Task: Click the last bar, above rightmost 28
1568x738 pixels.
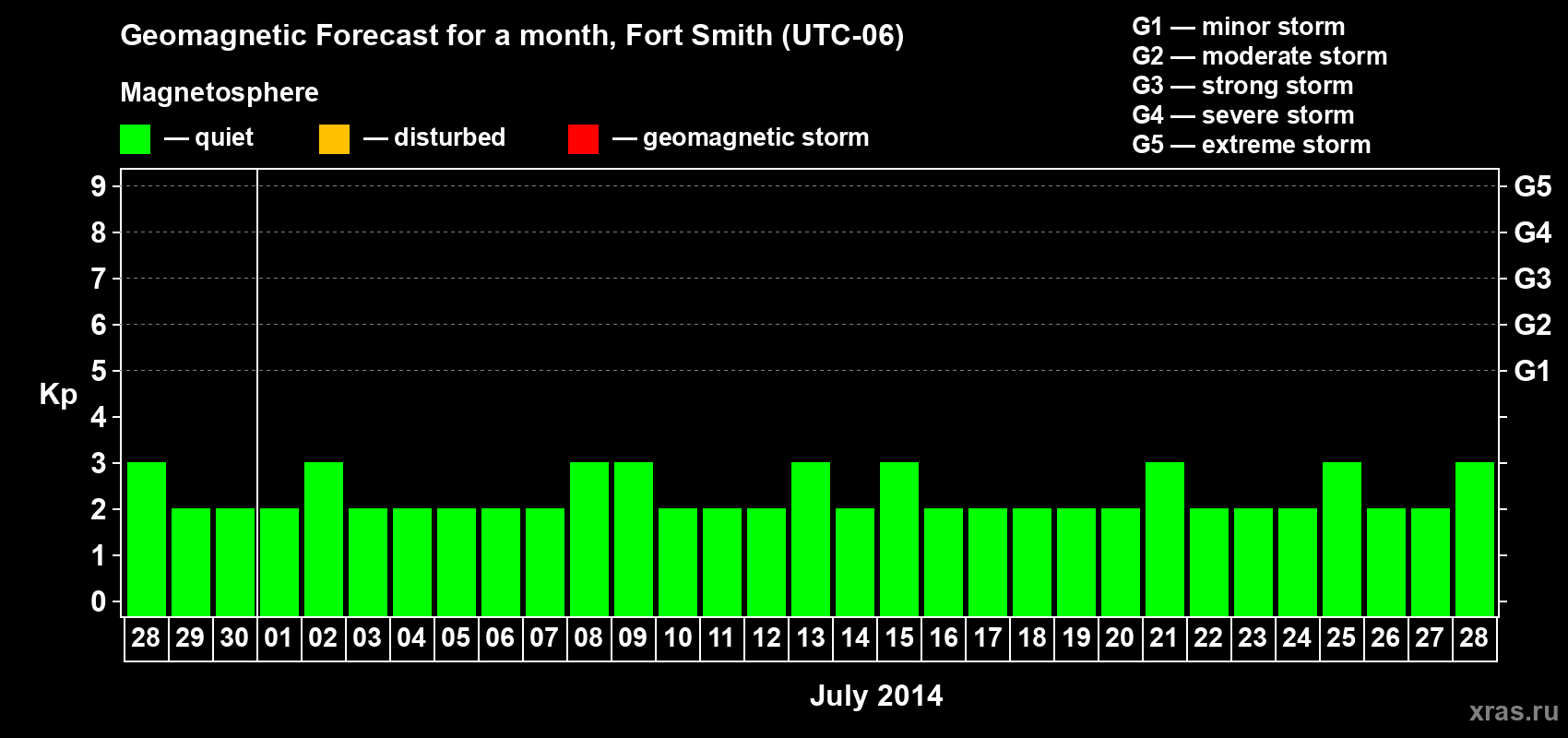Action: (1475, 539)
